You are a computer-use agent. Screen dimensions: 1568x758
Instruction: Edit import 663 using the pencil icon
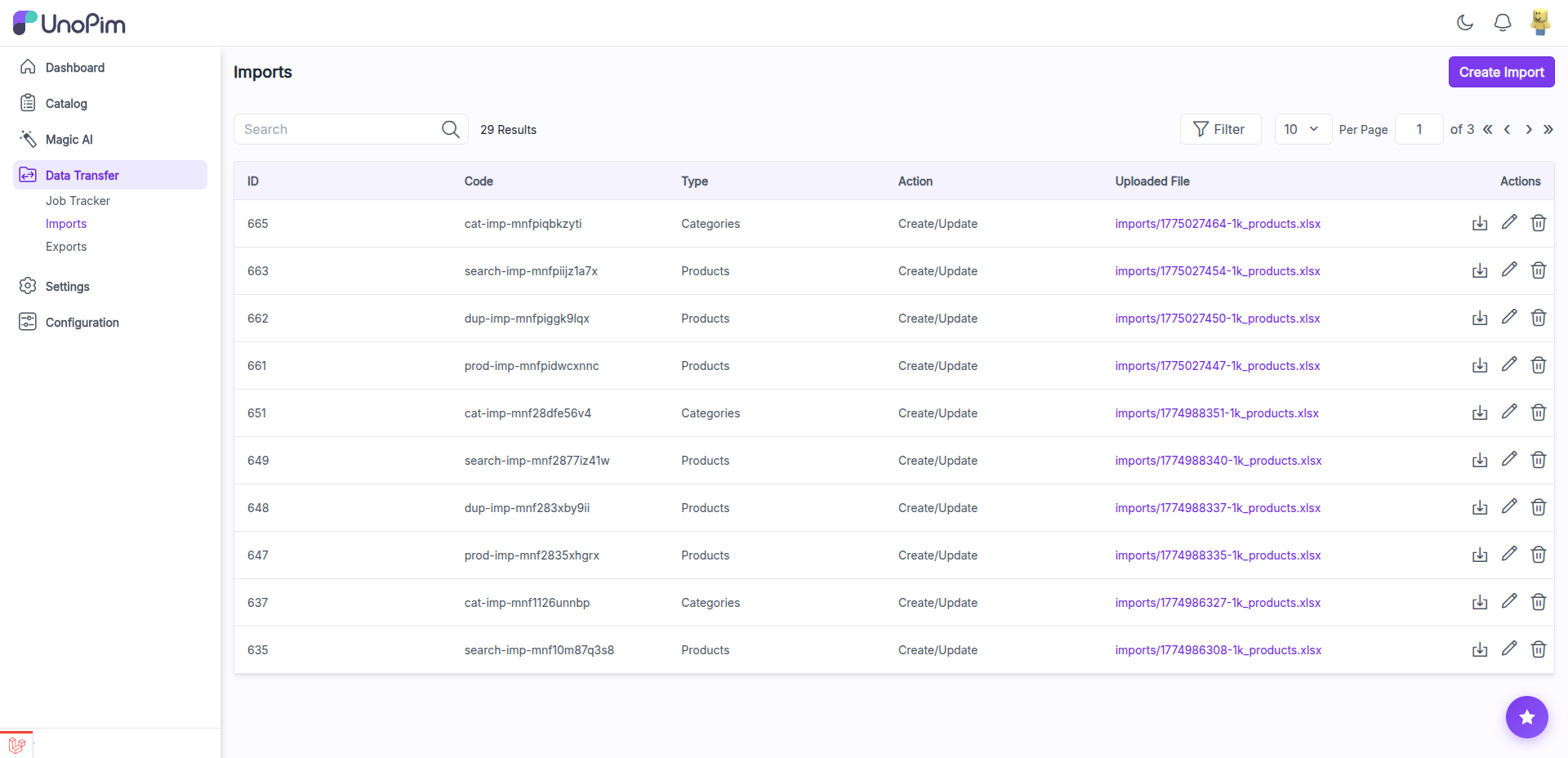pos(1508,270)
